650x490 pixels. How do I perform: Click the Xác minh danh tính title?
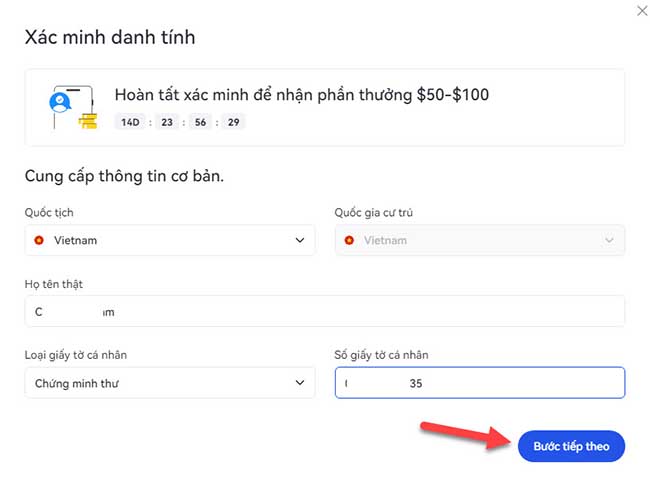click(110, 38)
